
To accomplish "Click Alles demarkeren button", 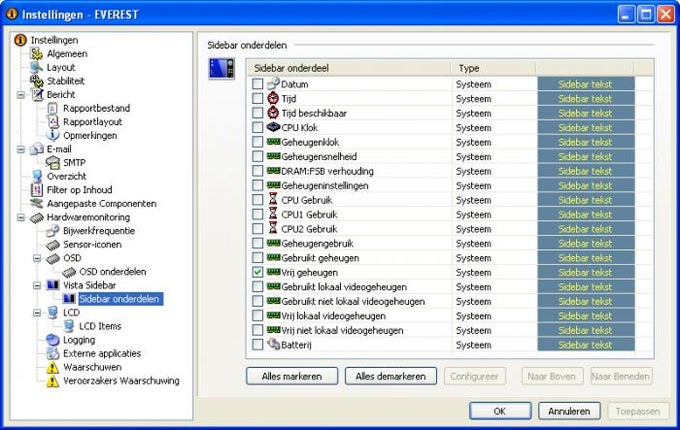I will [391, 376].
